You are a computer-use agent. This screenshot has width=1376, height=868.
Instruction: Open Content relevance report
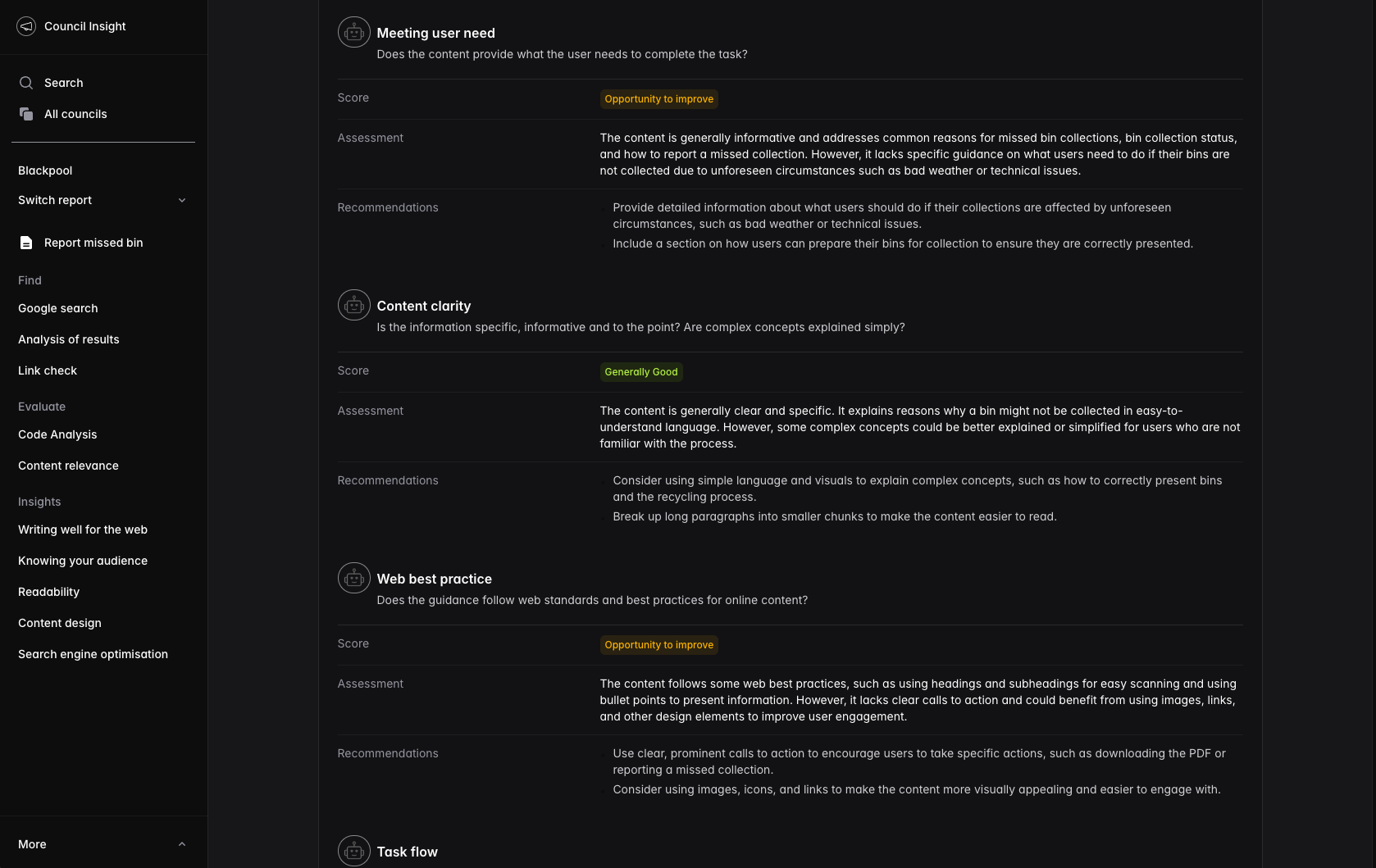click(68, 466)
